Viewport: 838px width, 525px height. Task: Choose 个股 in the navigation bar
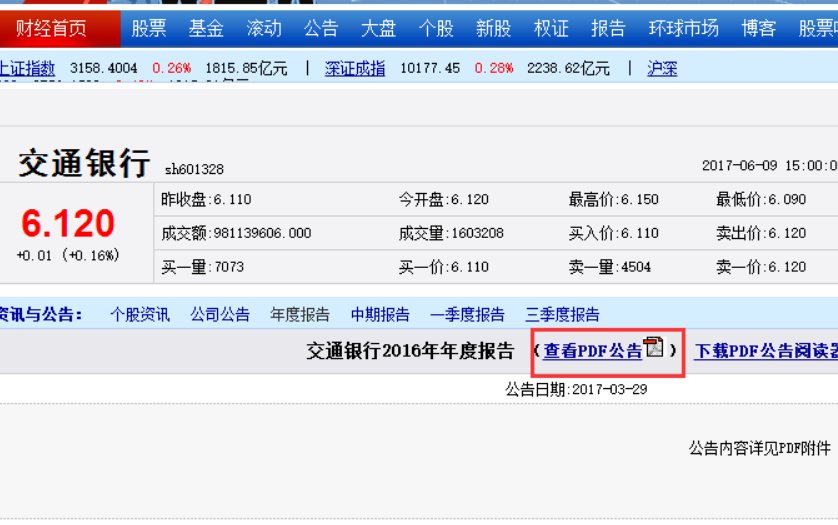pyautogui.click(x=436, y=28)
